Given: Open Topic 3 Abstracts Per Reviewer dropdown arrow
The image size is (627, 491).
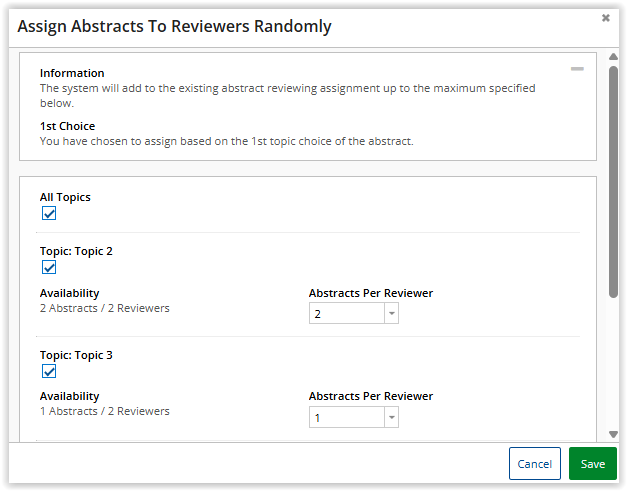Looking at the screenshot, I should coord(391,418).
